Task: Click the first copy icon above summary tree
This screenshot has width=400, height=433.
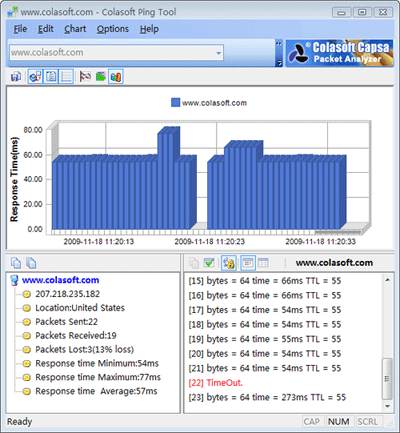Action: coord(16,263)
